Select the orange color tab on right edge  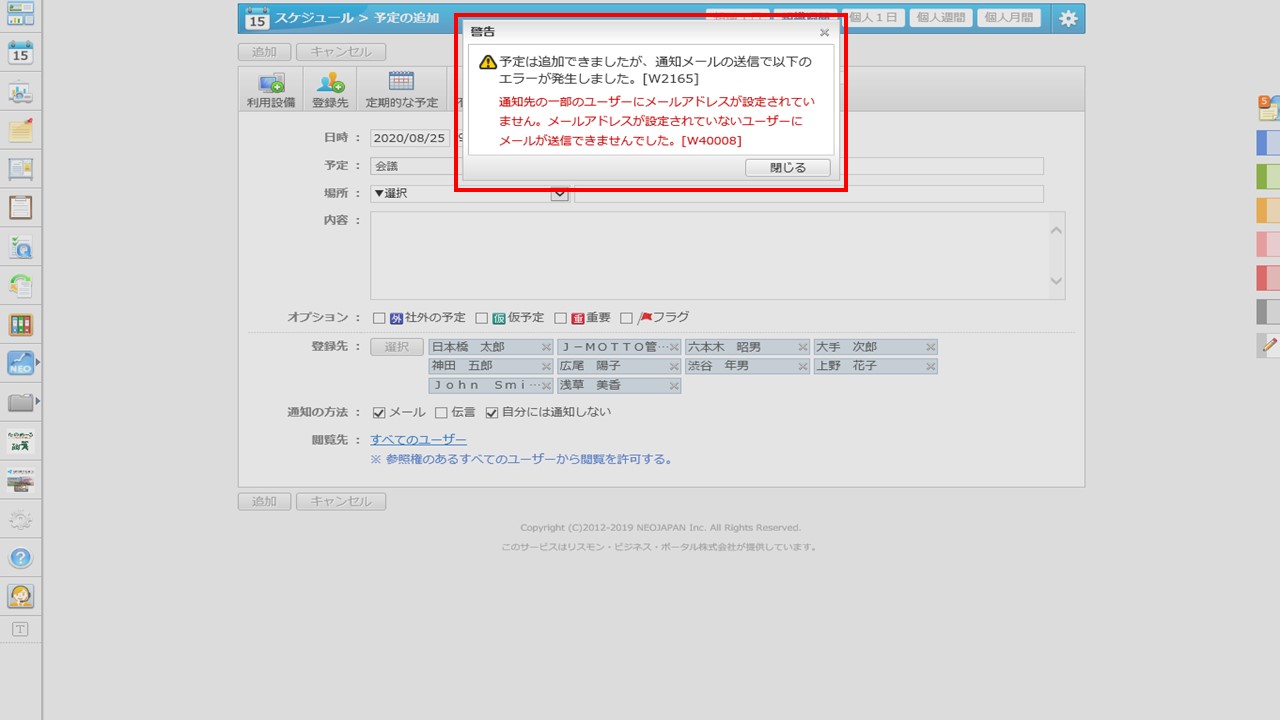(1268, 210)
